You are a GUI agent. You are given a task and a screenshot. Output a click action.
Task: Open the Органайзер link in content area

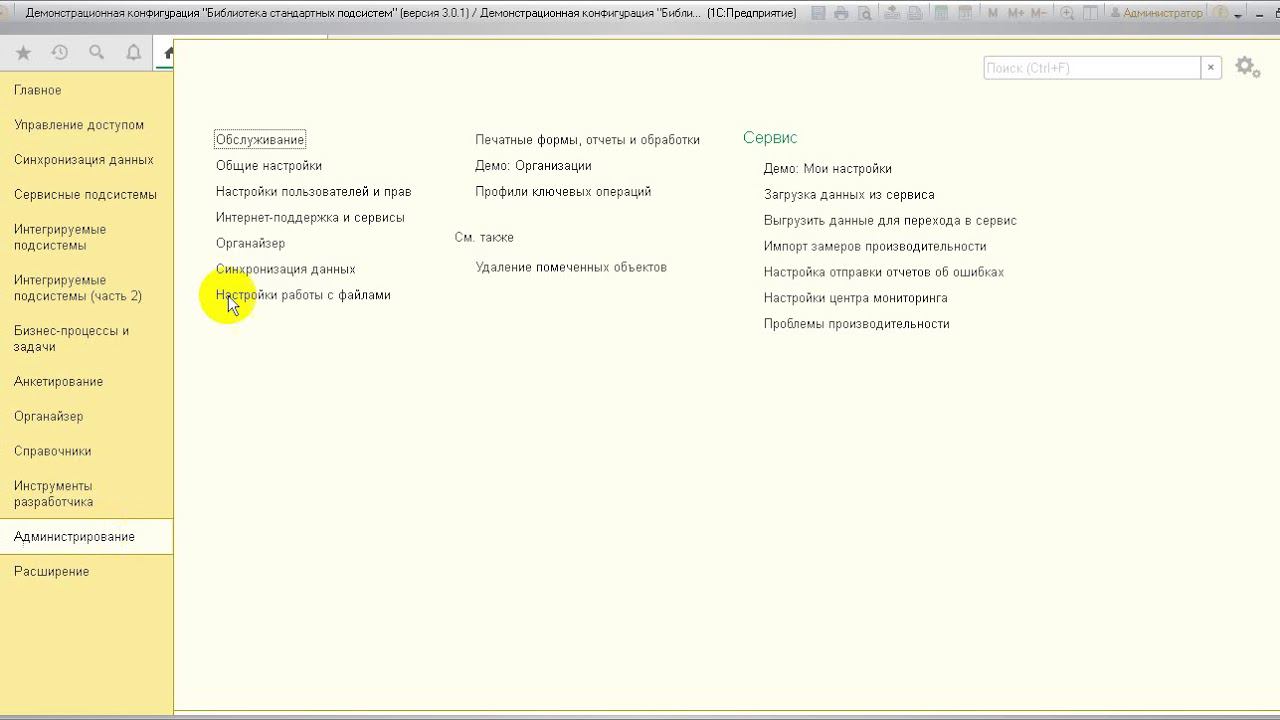pos(250,244)
